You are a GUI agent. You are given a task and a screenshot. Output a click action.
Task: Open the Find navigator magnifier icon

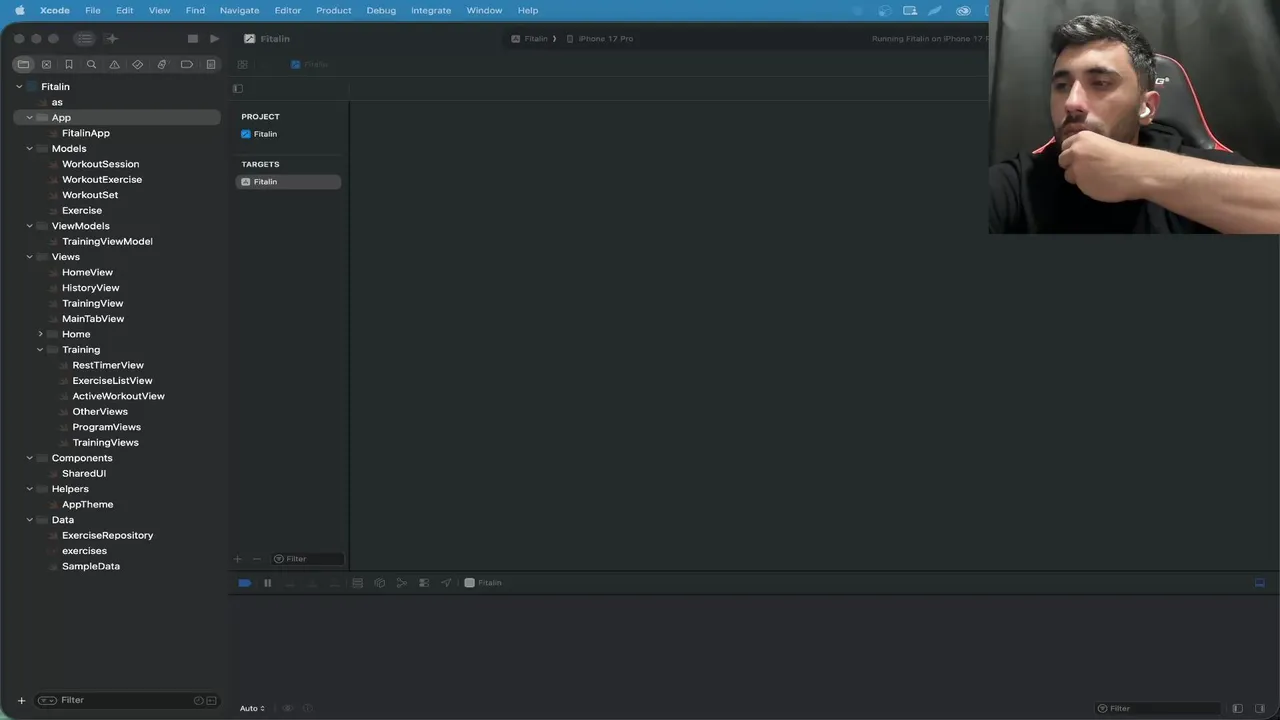(91, 64)
